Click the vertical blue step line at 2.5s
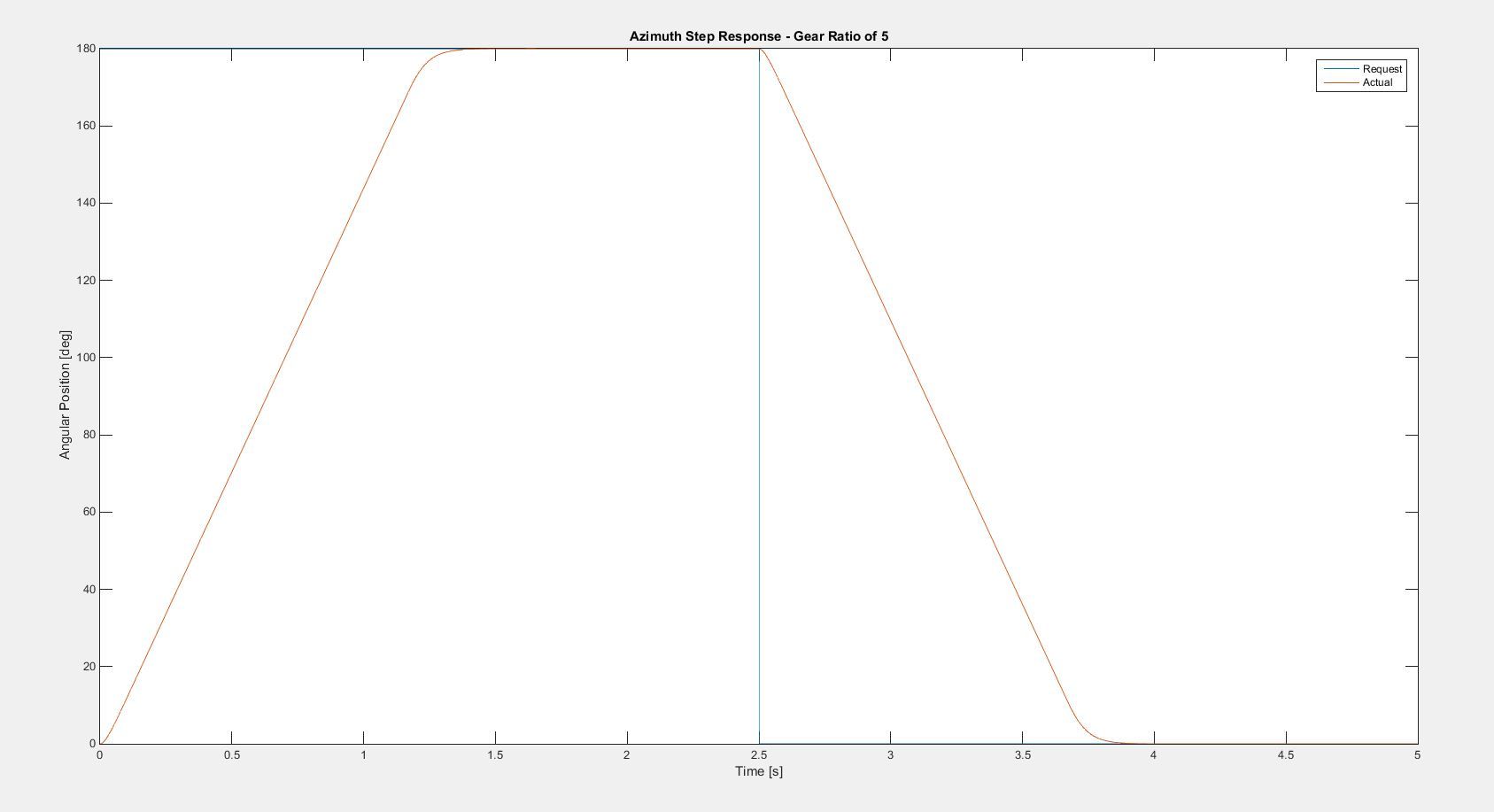The image size is (1494, 812). [760, 398]
